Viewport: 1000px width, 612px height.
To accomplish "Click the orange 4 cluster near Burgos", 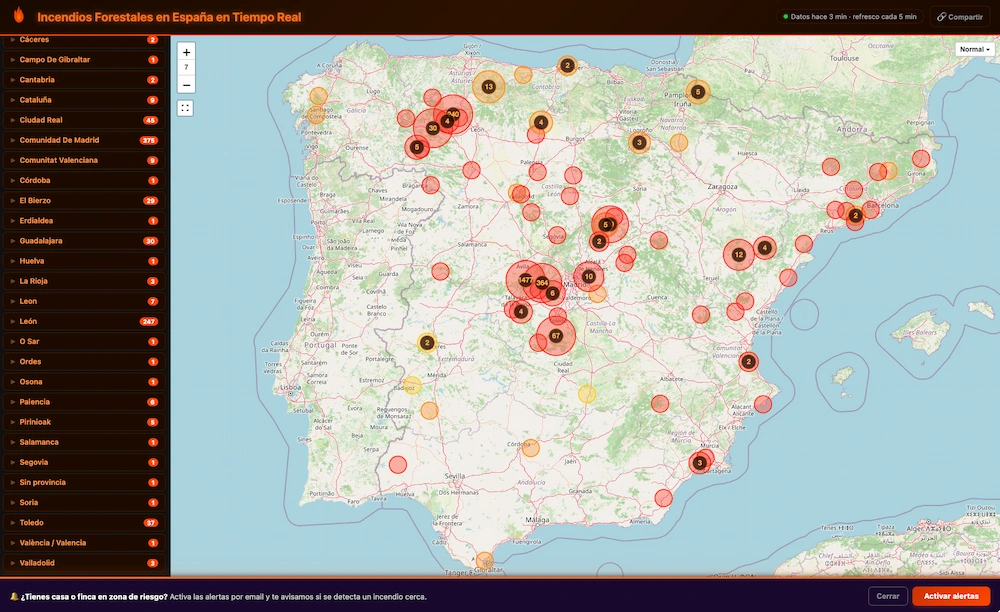I will pyautogui.click(x=541, y=122).
